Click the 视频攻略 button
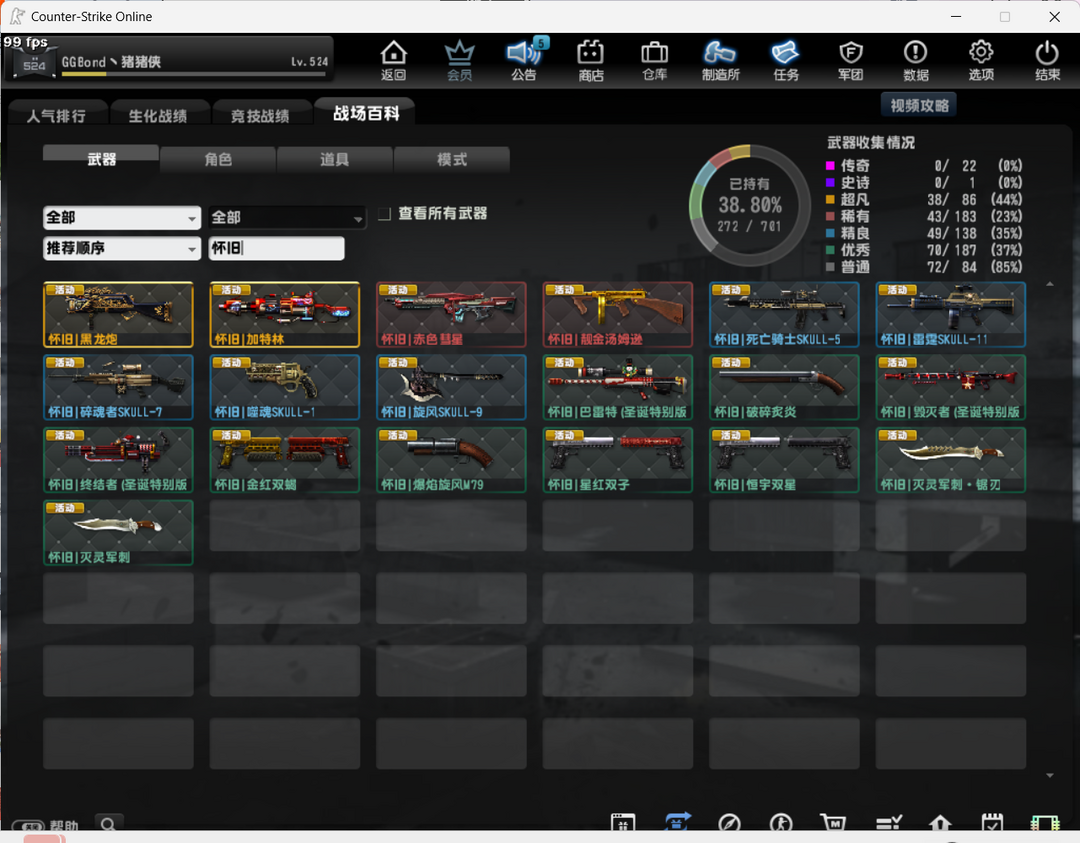The image size is (1080, 843). pos(919,105)
